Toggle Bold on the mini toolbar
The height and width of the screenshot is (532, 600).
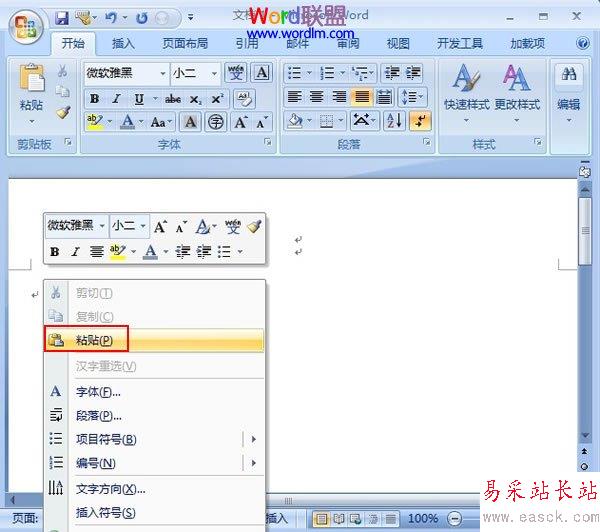point(55,251)
